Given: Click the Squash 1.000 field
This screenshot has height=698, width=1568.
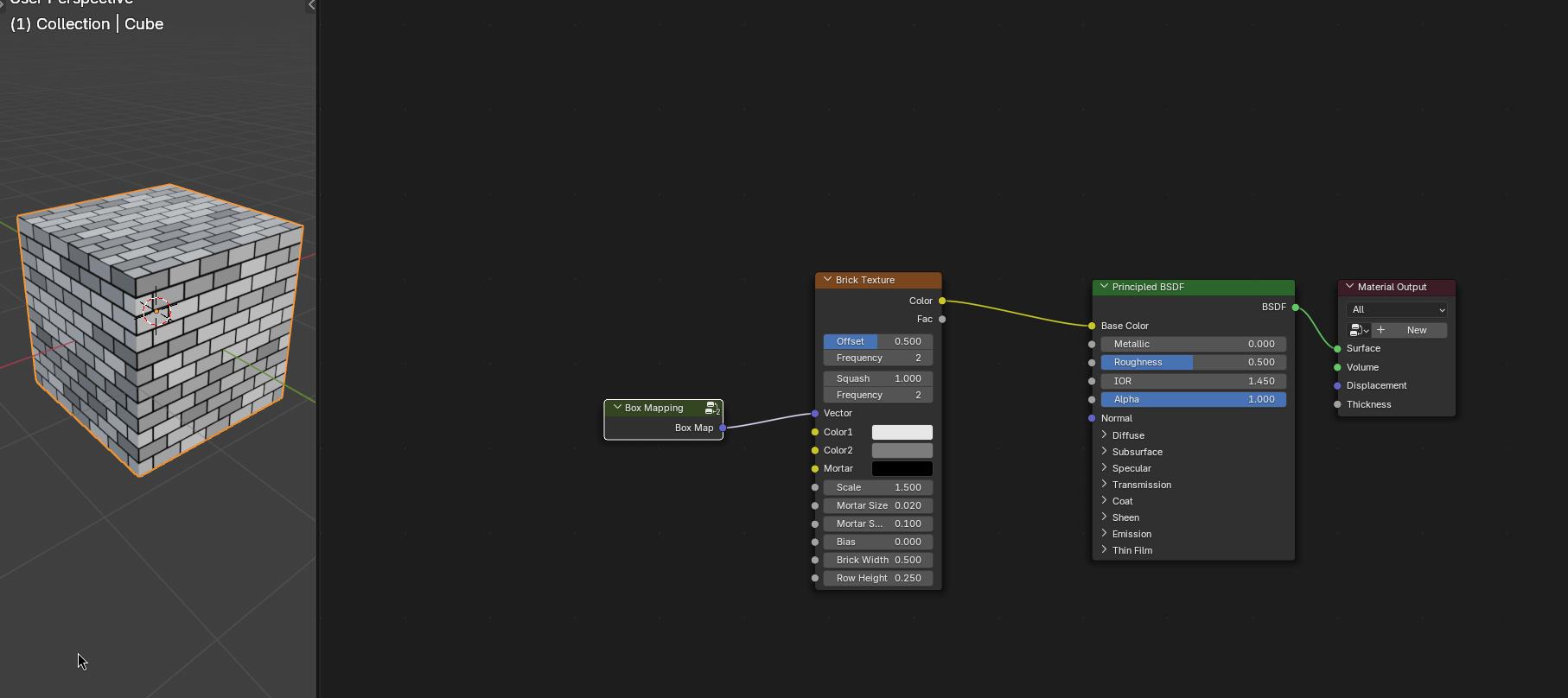Looking at the screenshot, I should 877,378.
